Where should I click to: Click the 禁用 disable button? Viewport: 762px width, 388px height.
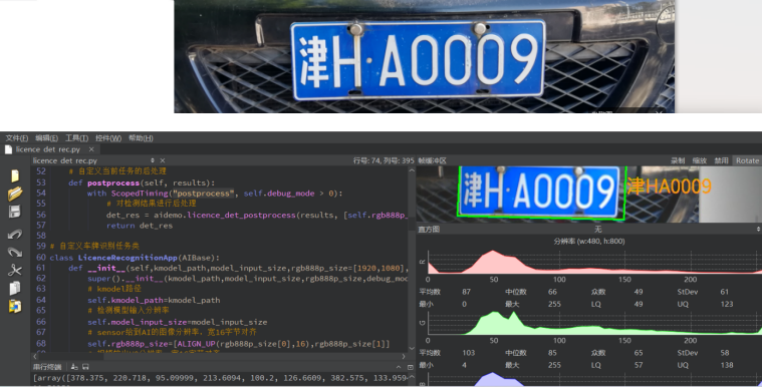click(x=721, y=160)
